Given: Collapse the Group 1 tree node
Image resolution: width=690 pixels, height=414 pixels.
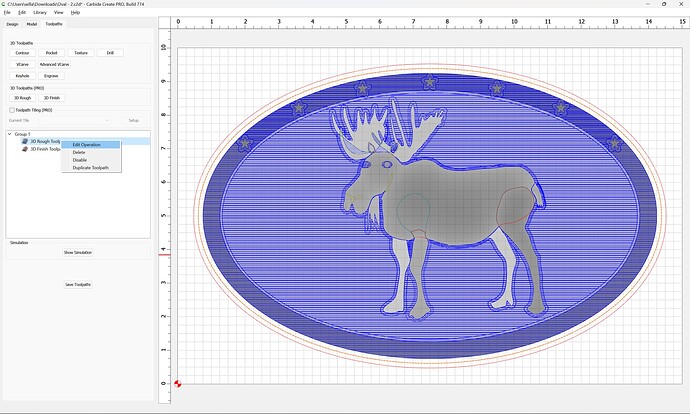Looking at the screenshot, I should coord(9,134).
